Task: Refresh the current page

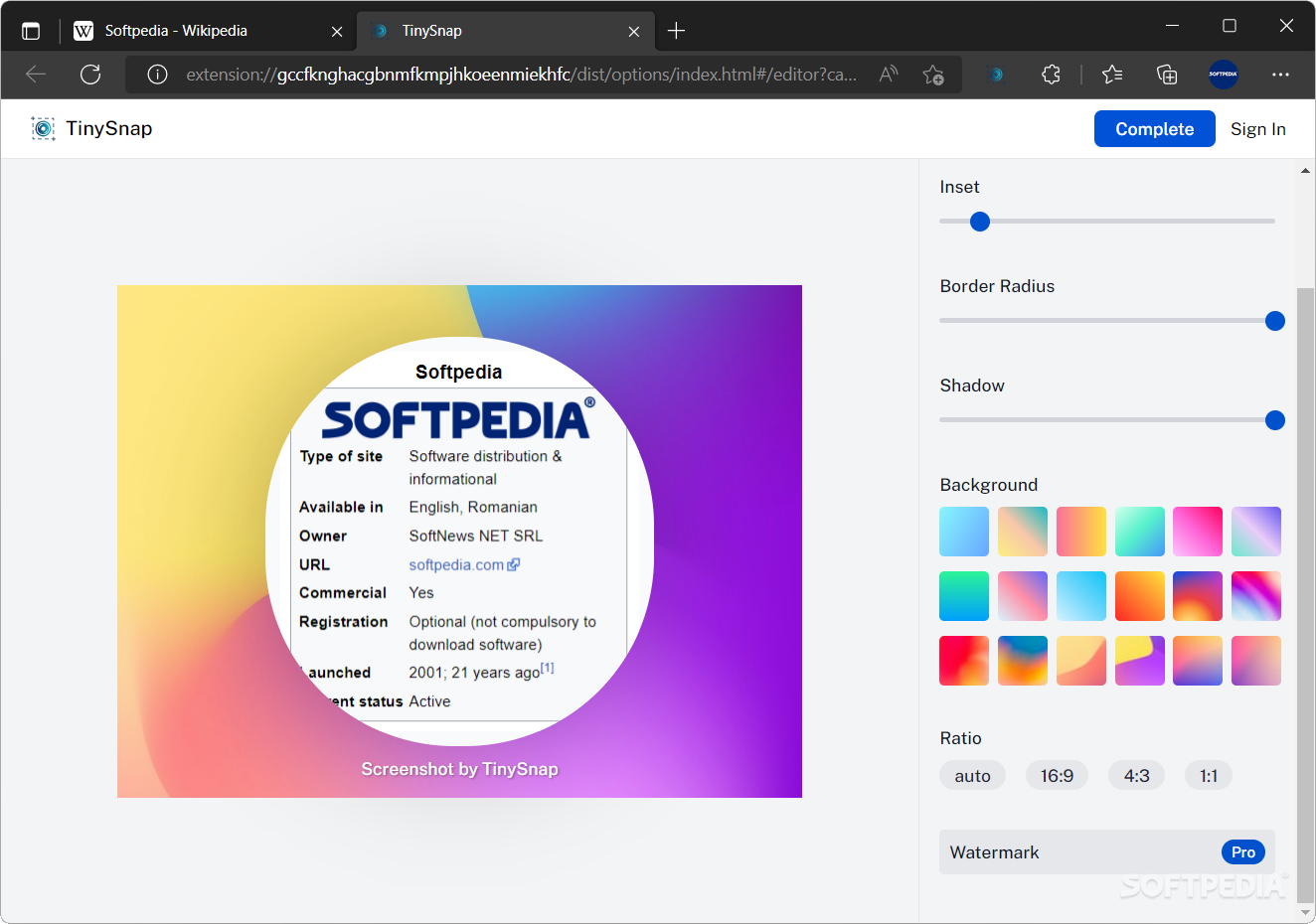Action: point(90,75)
